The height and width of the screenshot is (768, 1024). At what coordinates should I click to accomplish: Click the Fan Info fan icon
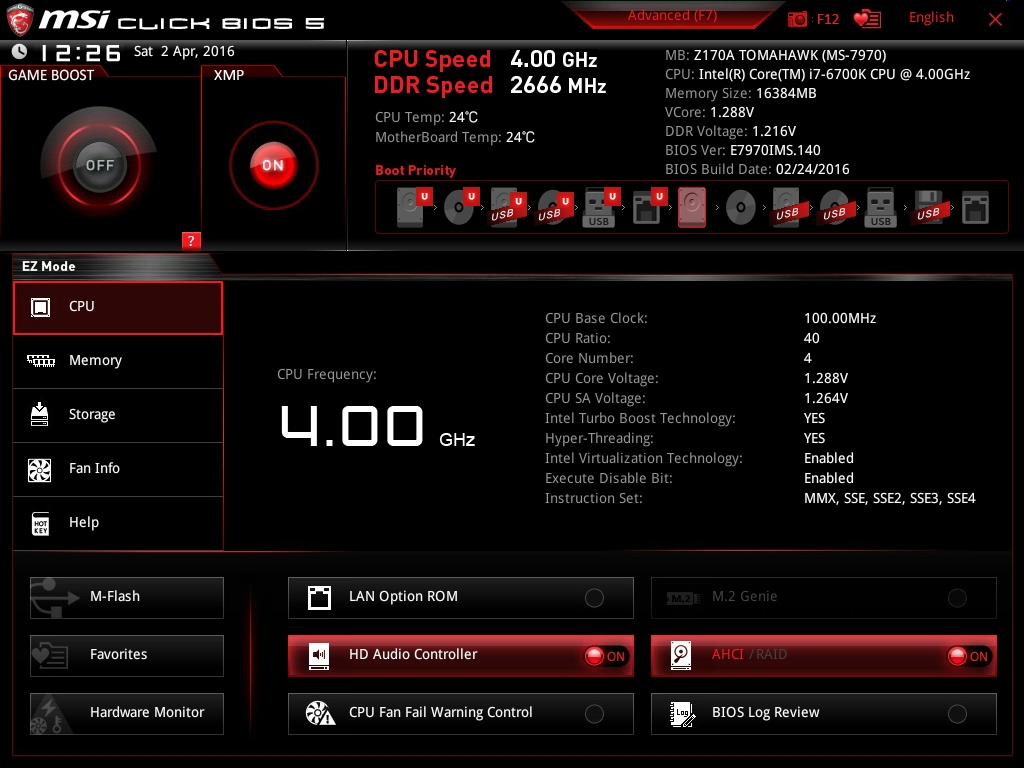point(40,469)
